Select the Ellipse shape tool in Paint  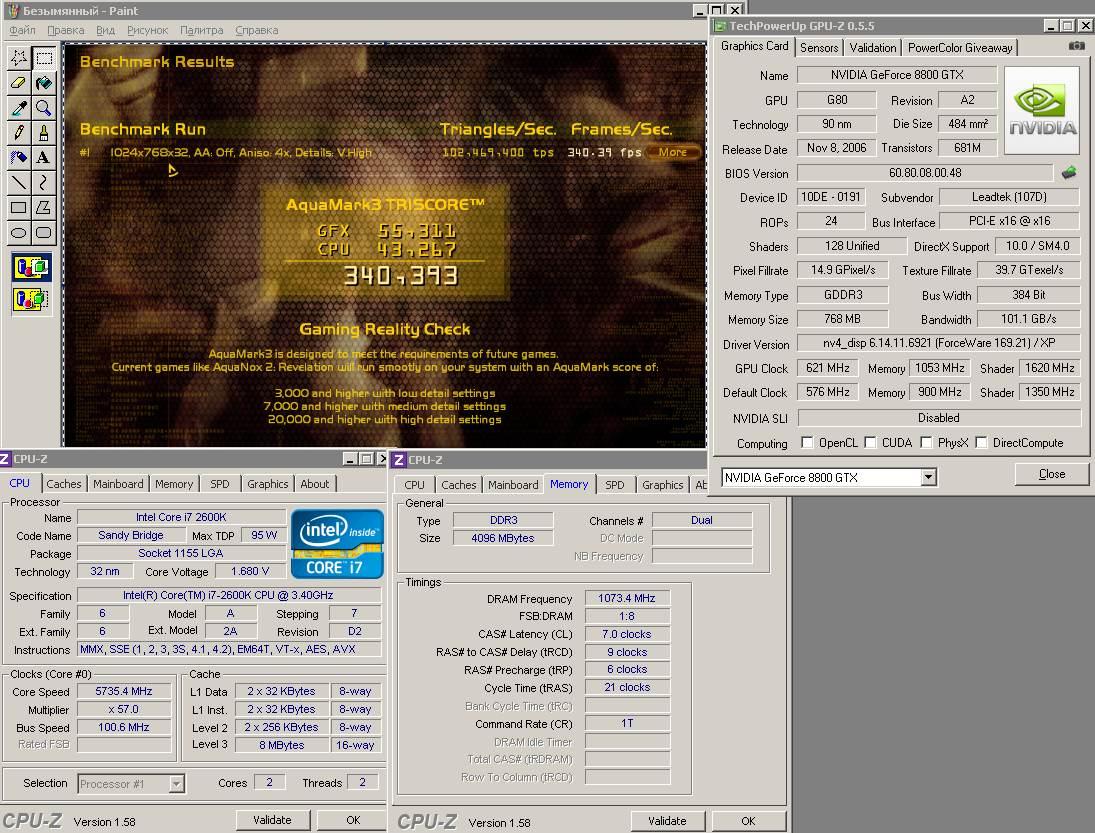pos(19,233)
